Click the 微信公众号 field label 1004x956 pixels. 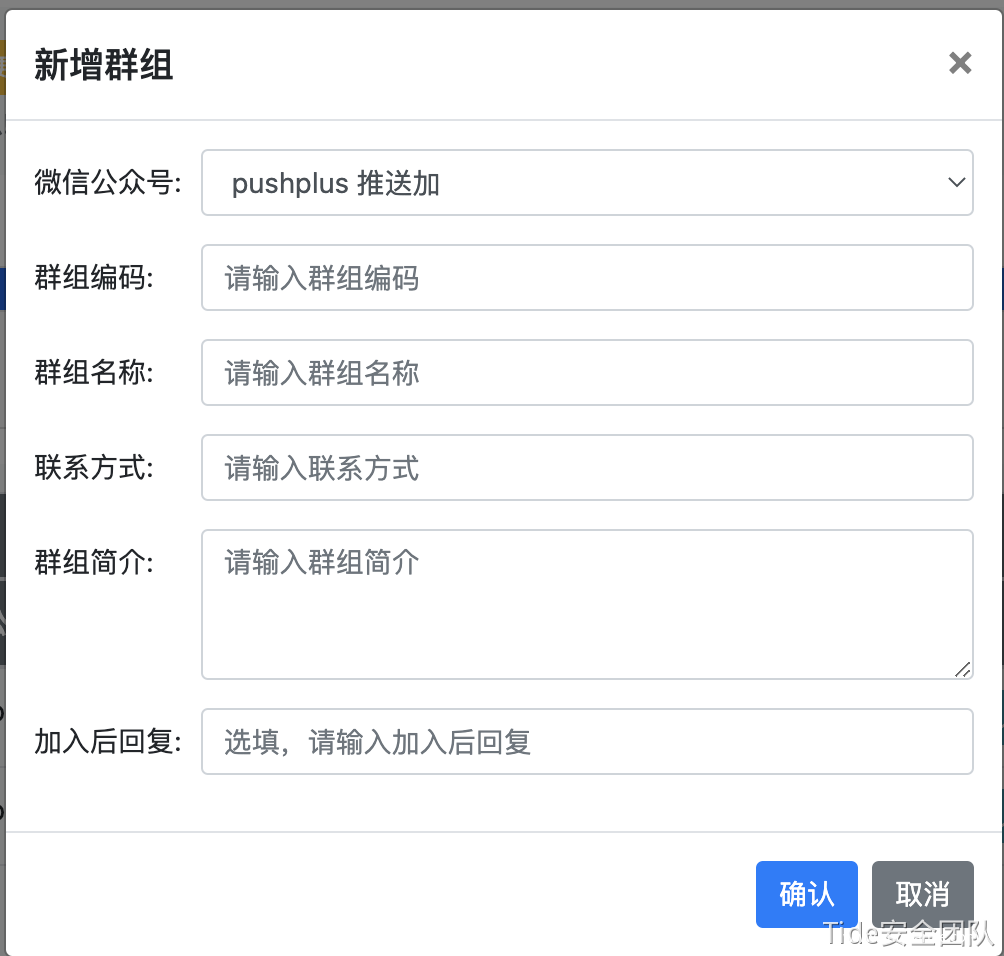coord(108,184)
